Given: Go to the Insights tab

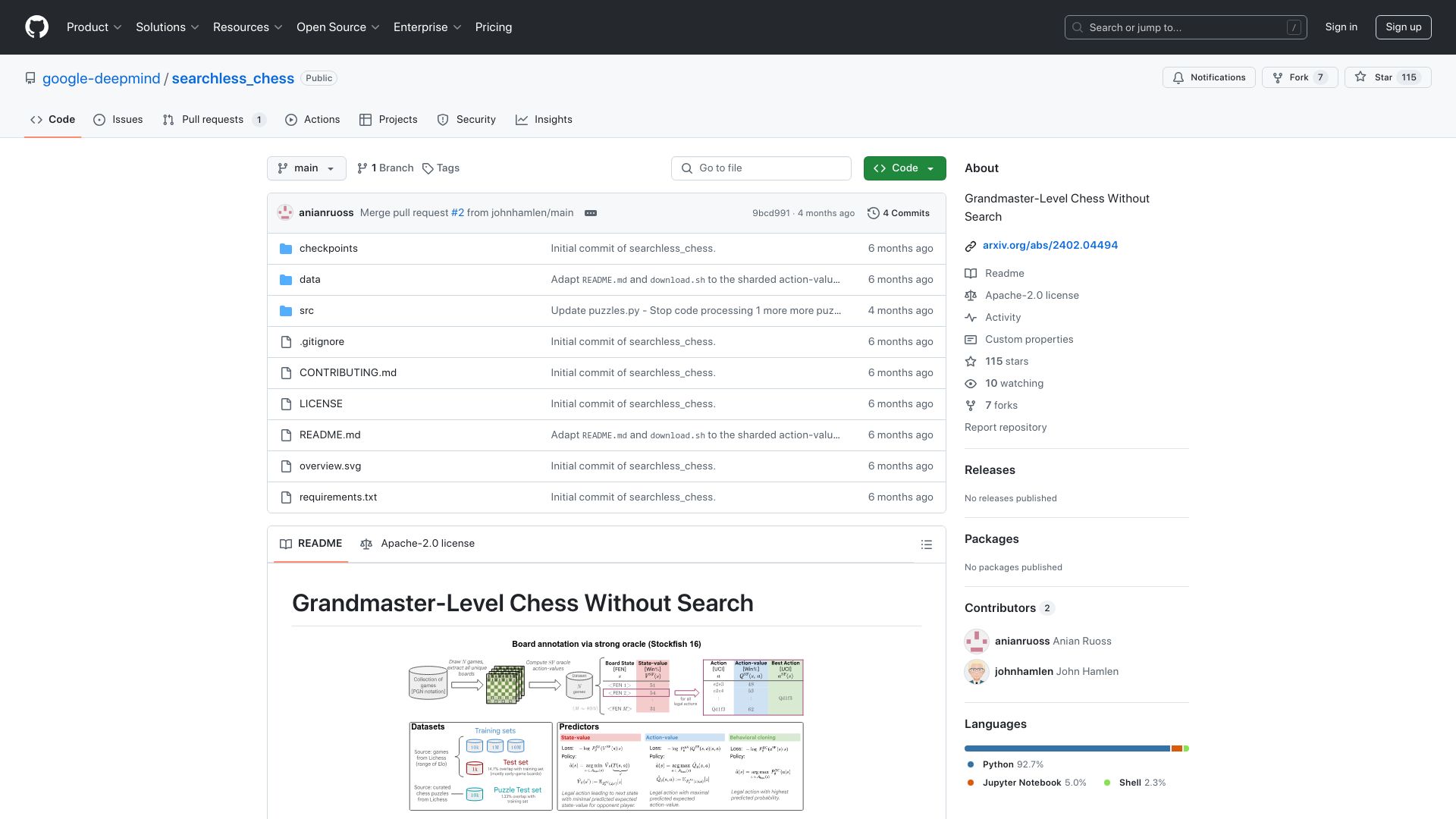Looking at the screenshot, I should click(544, 120).
